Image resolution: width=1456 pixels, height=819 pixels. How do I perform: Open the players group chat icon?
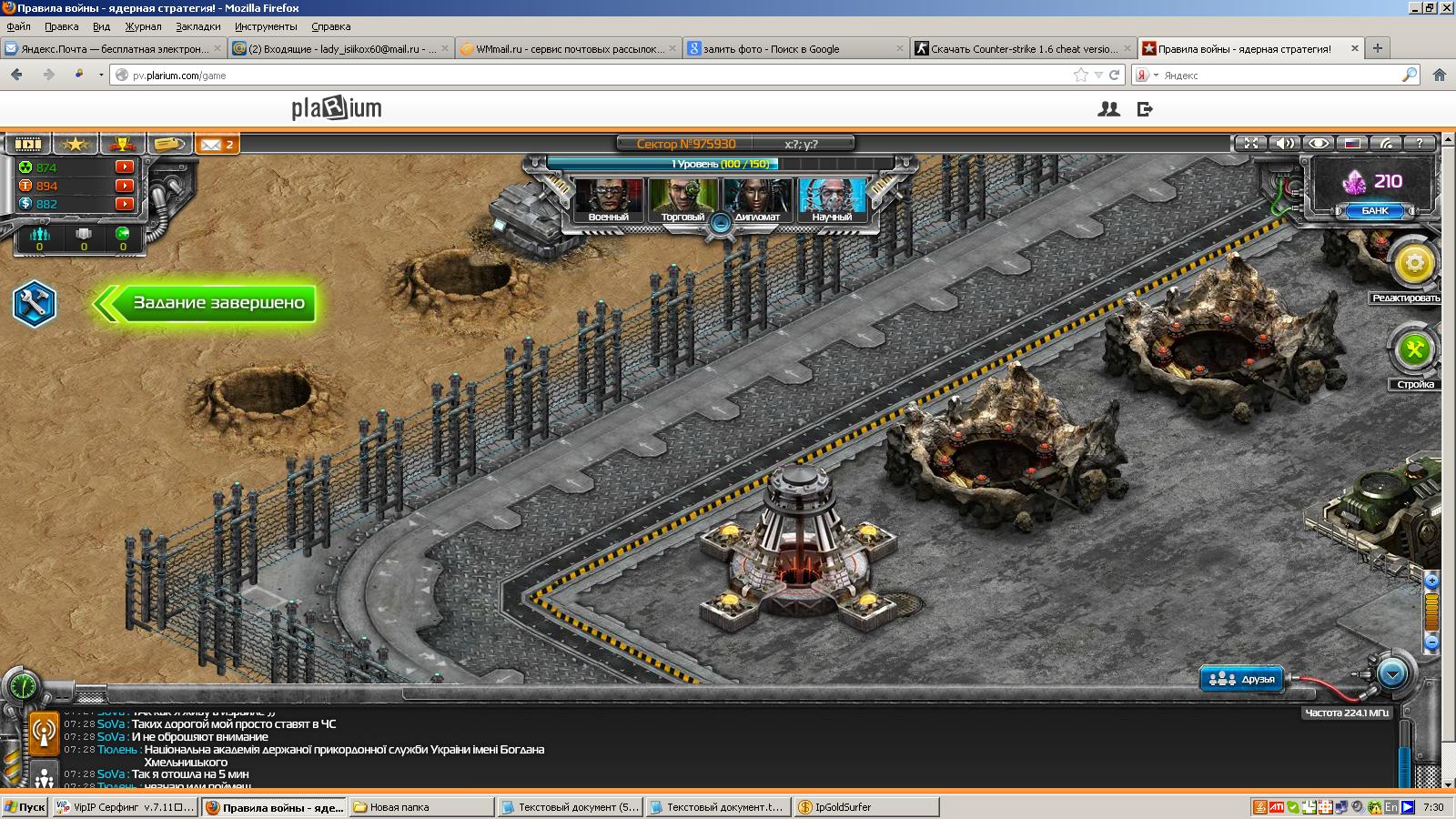click(44, 776)
